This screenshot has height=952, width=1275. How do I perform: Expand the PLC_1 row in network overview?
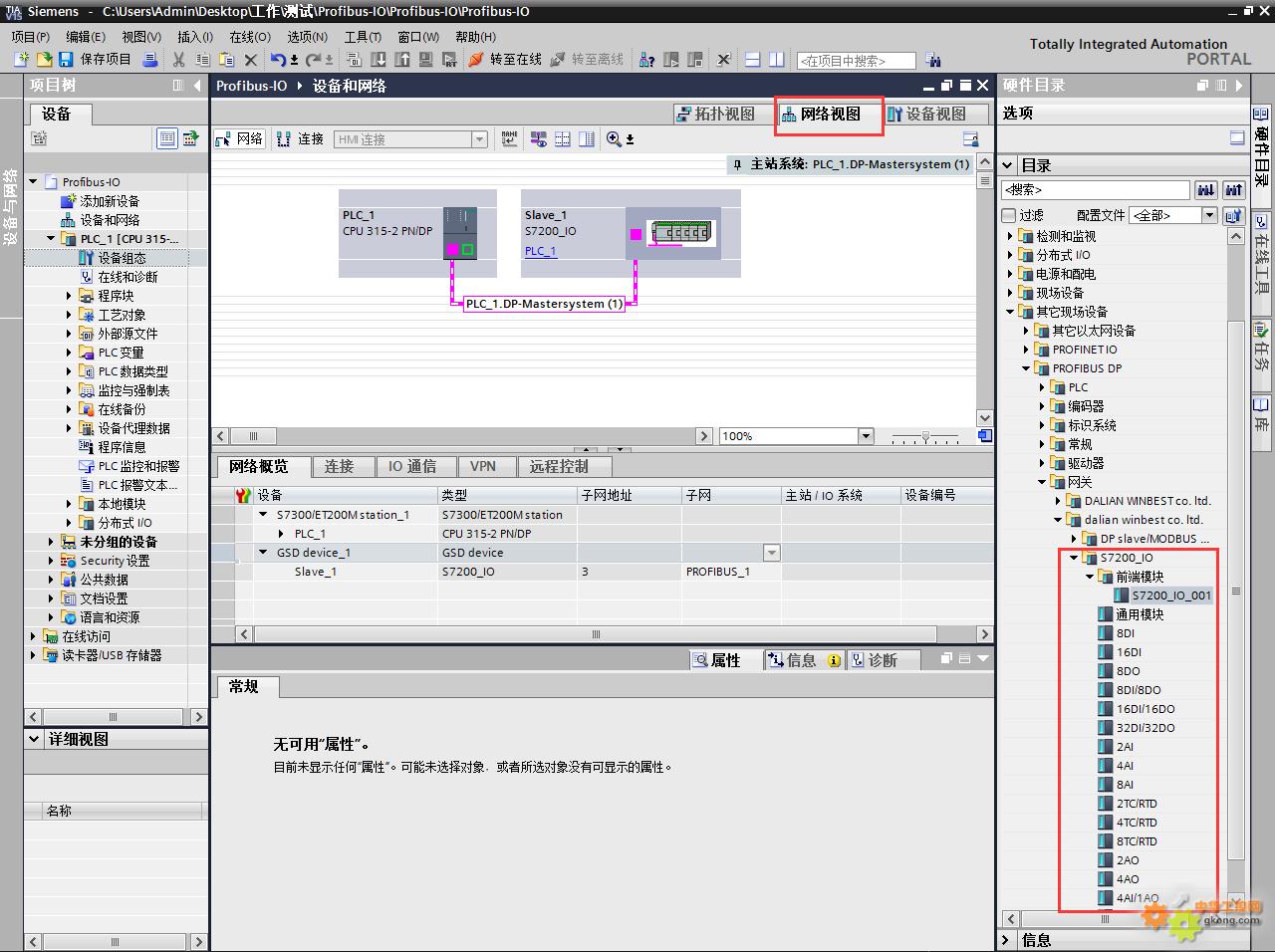click(x=282, y=534)
